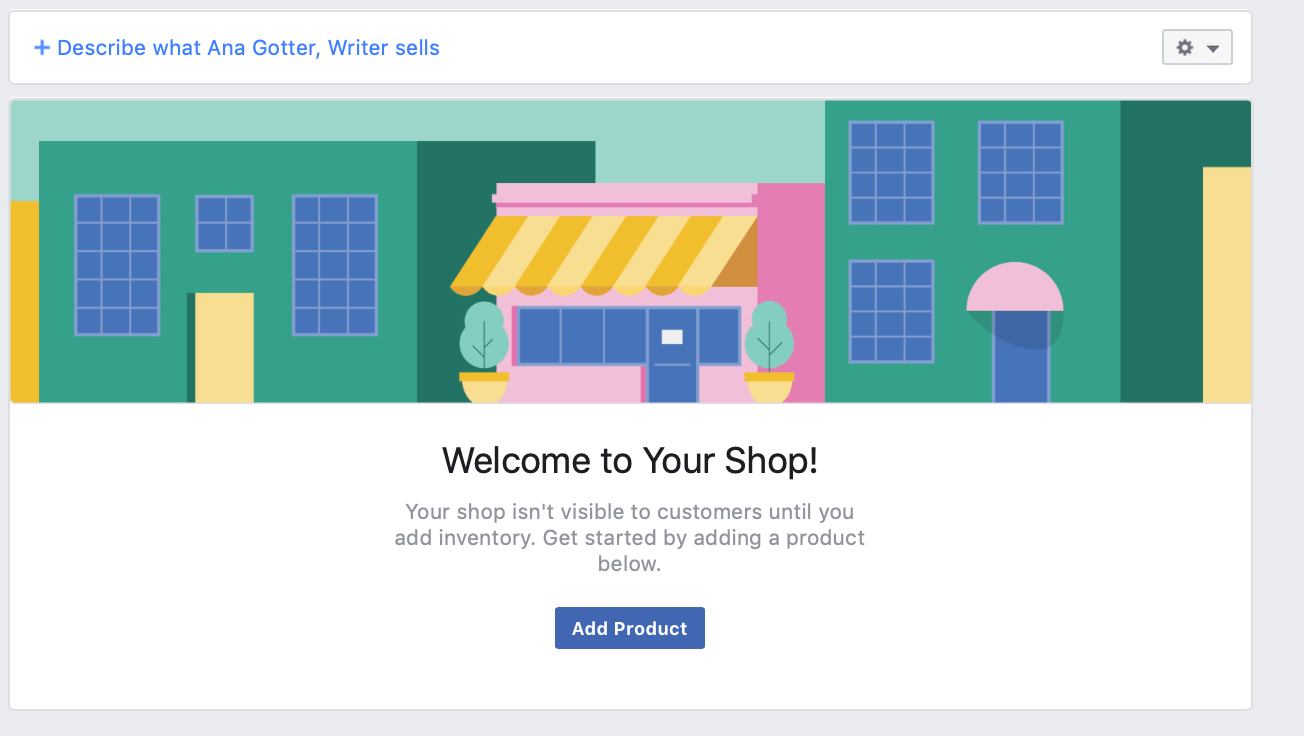Viewport: 1304px width, 736px height.
Task: Select the "Welcome to Your Shop!" heading
Action: click(x=630, y=460)
